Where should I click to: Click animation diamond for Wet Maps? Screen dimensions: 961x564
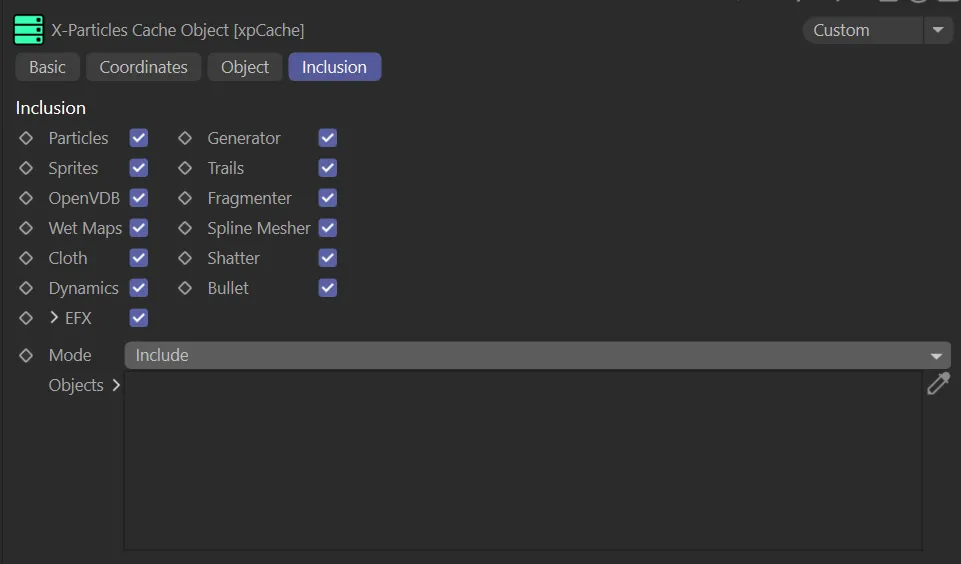click(27, 228)
